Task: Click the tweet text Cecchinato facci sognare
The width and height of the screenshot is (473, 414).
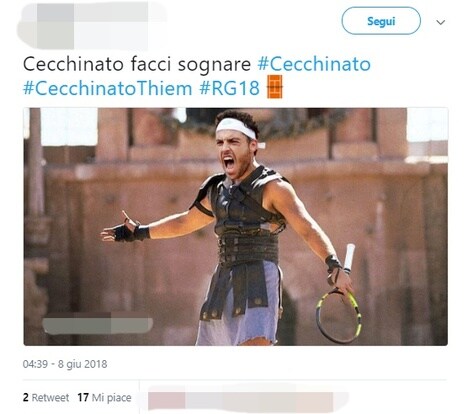Action: pyautogui.click(x=137, y=64)
